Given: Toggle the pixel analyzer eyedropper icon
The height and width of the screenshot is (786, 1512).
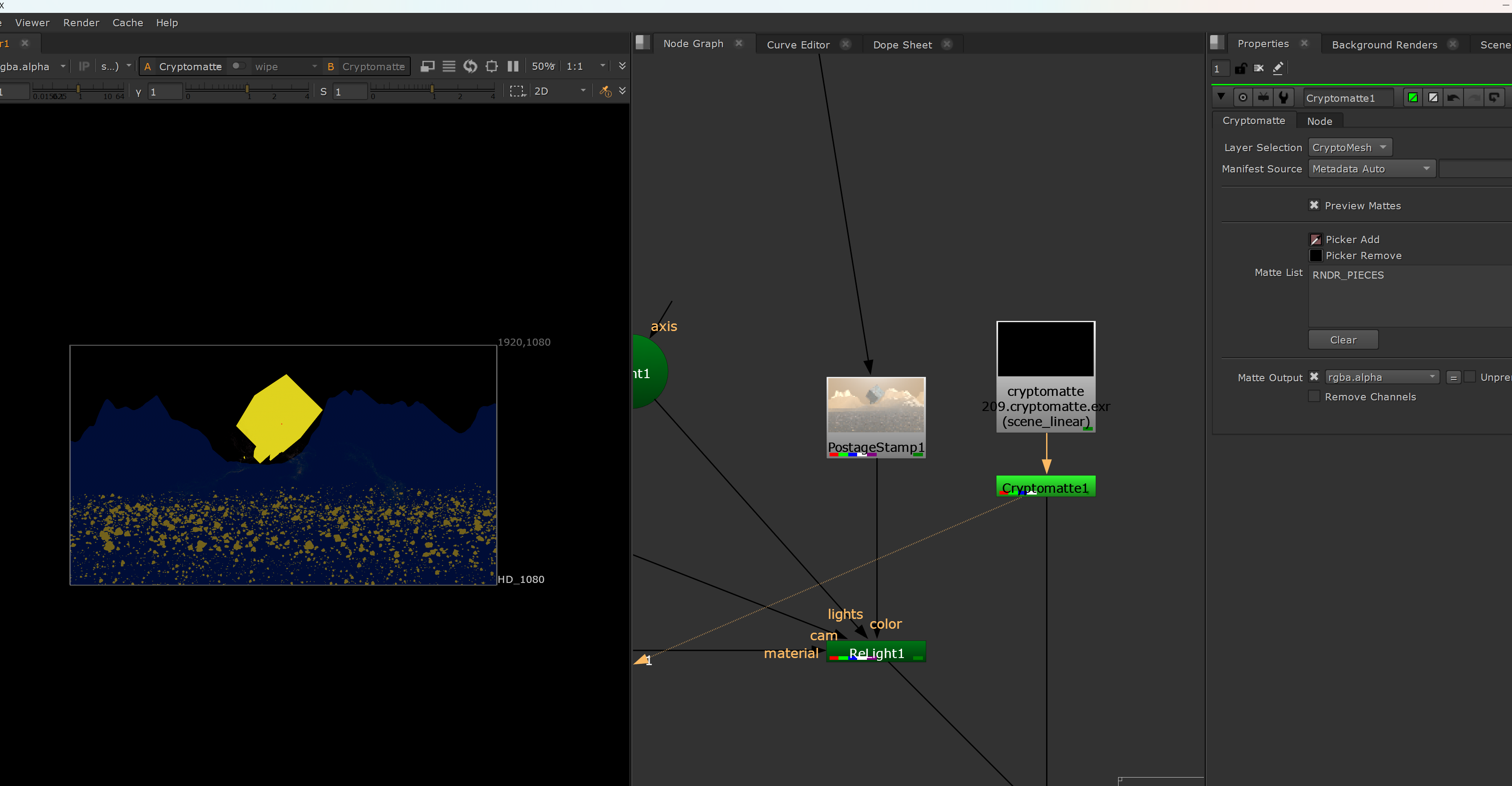Looking at the screenshot, I should 605,91.
